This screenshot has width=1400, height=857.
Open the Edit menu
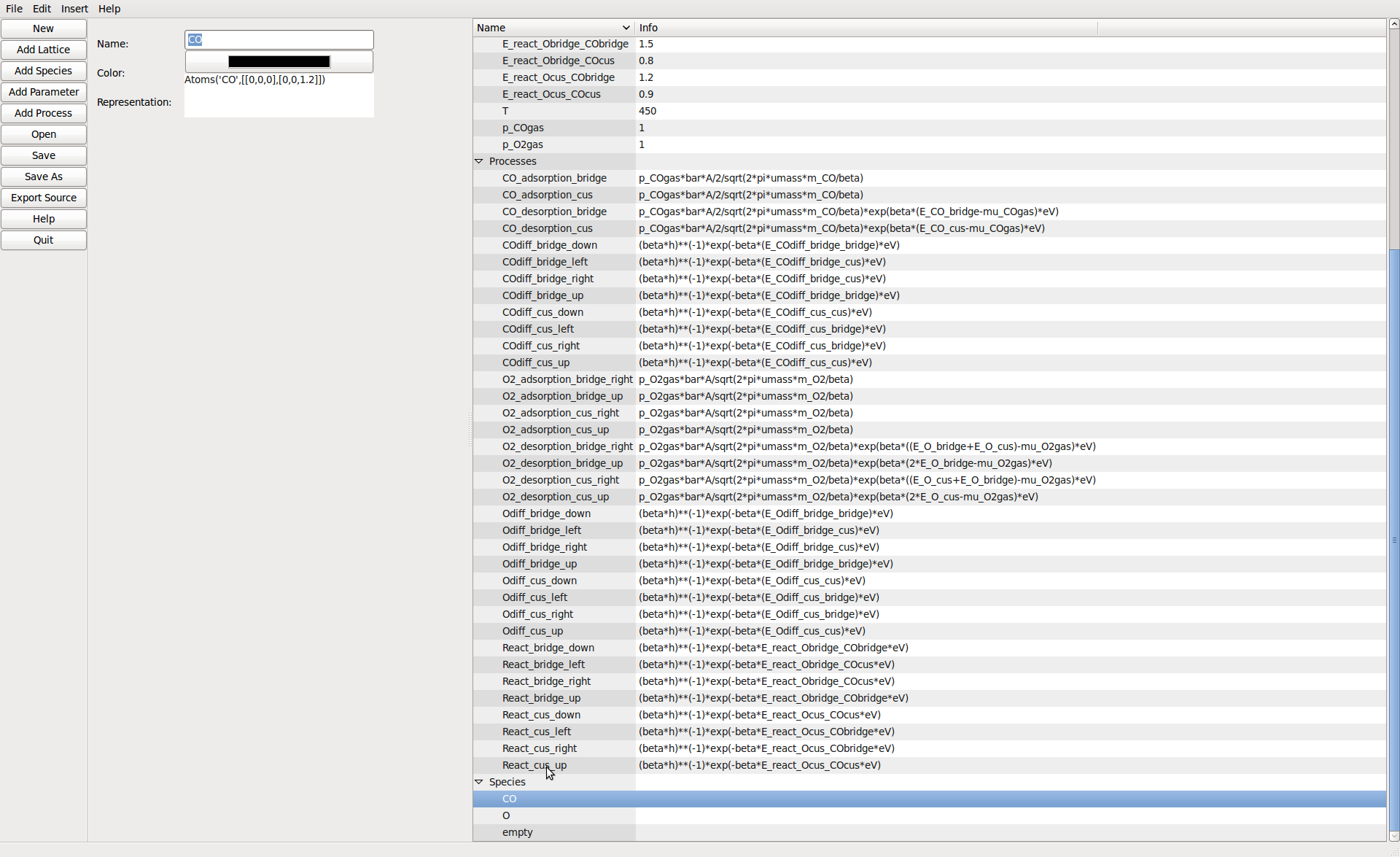point(41,9)
